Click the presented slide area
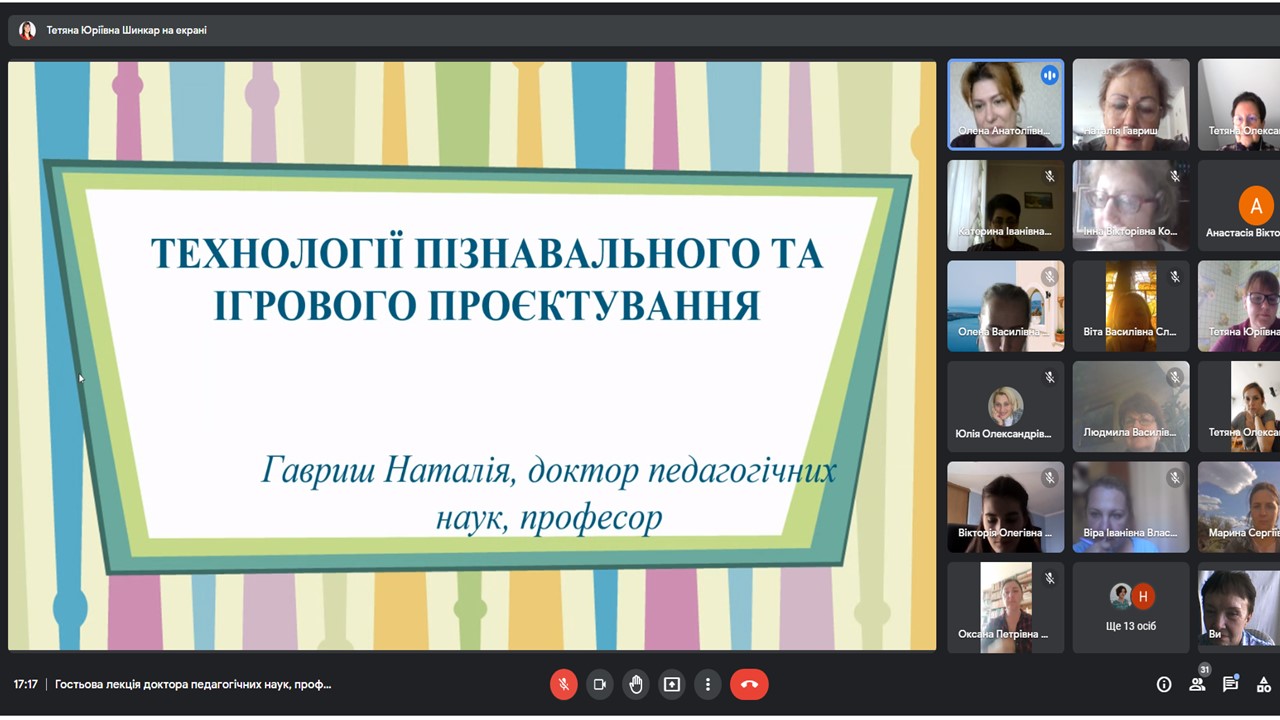1280x720 pixels. tap(470, 355)
